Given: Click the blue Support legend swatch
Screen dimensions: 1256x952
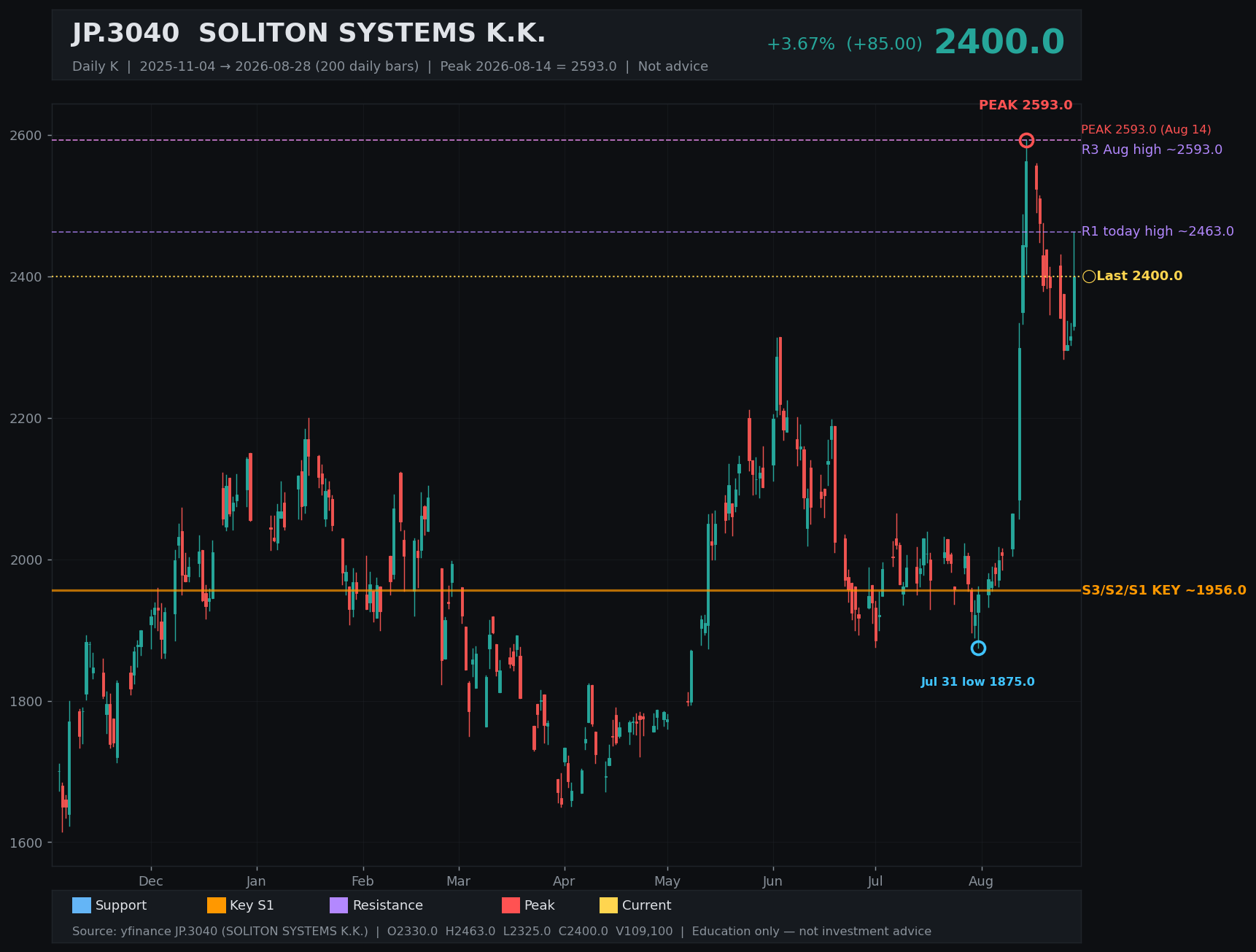Looking at the screenshot, I should [x=82, y=905].
